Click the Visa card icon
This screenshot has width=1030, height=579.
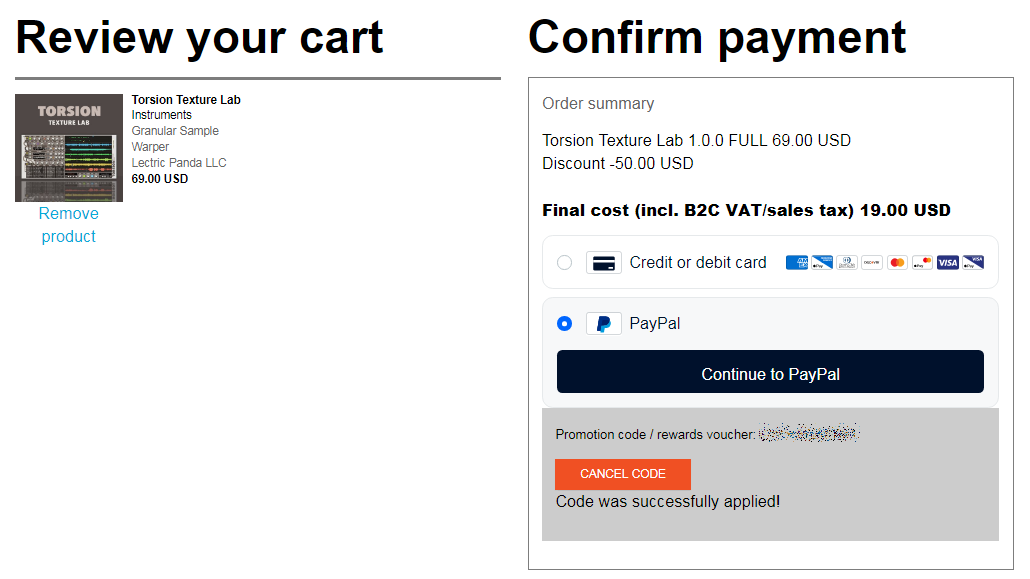pos(948,263)
